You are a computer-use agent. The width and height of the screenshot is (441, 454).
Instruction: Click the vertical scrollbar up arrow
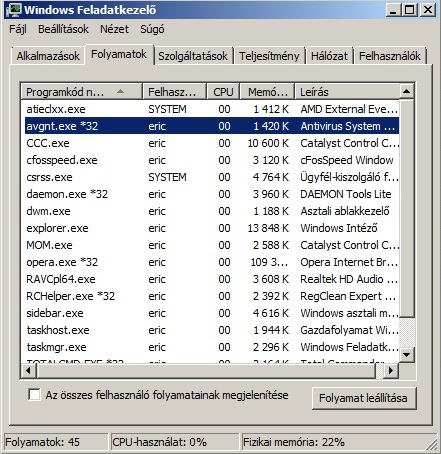click(406, 91)
